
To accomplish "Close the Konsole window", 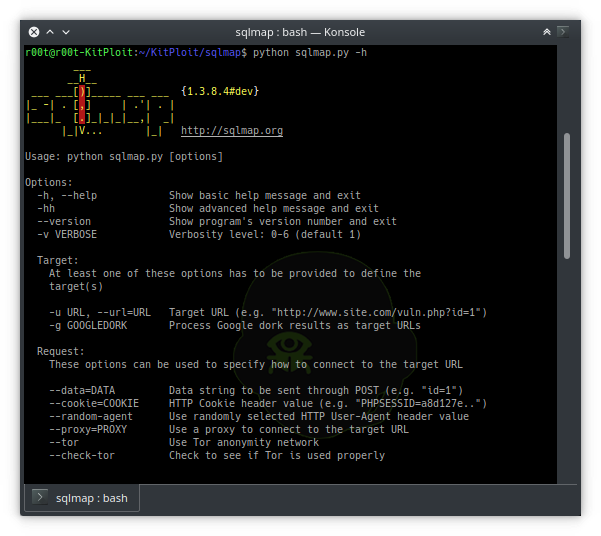I will [x=34, y=32].
